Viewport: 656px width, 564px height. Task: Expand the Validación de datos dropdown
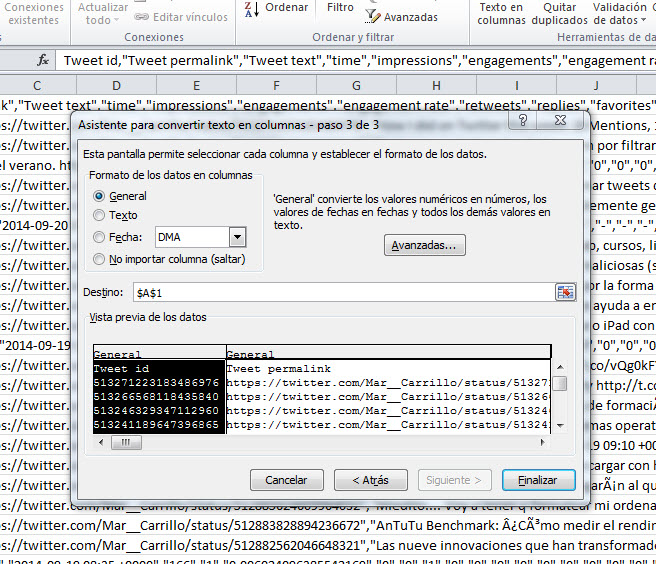[x=640, y=20]
